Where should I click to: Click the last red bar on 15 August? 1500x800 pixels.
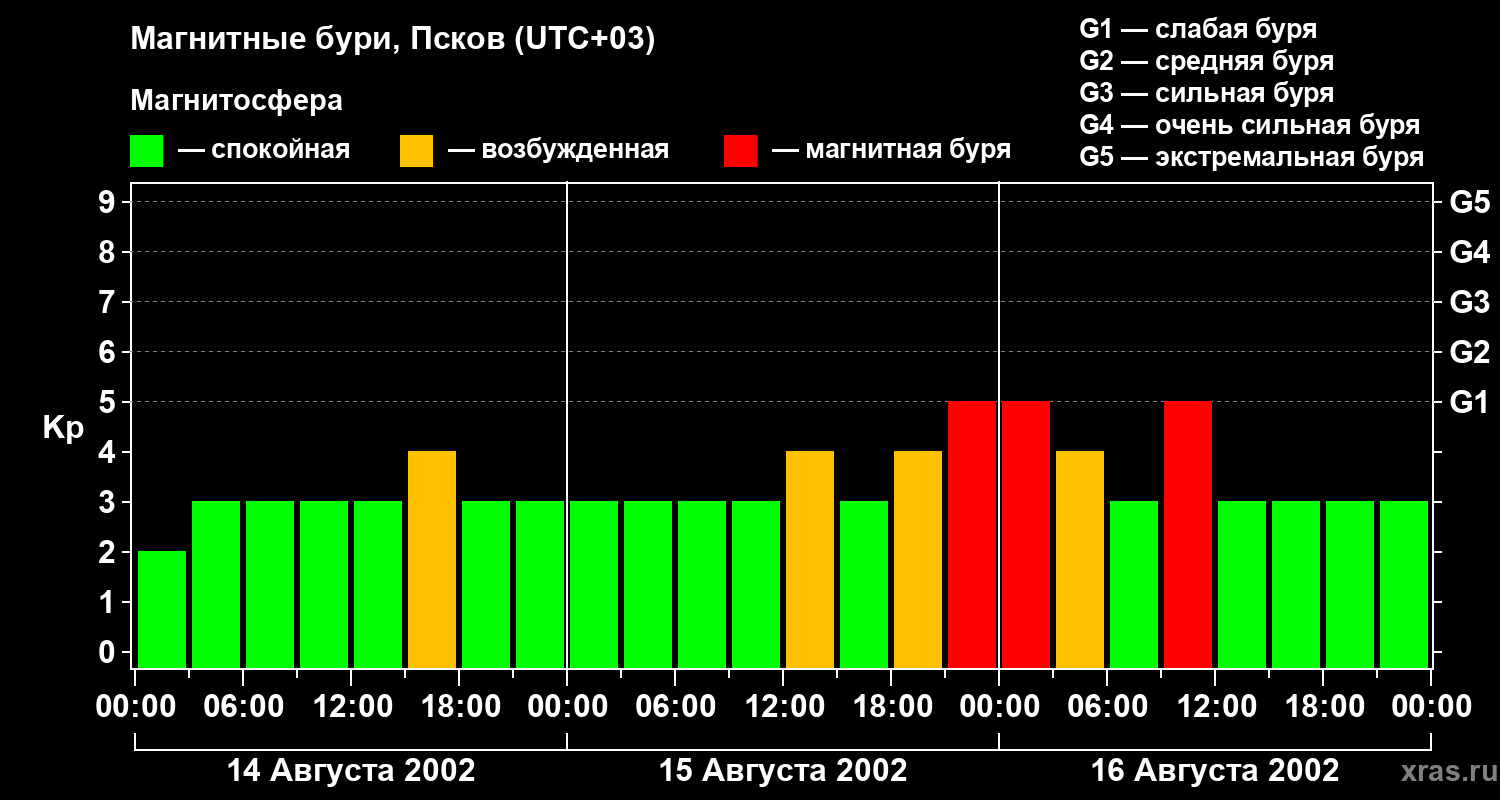(972, 534)
